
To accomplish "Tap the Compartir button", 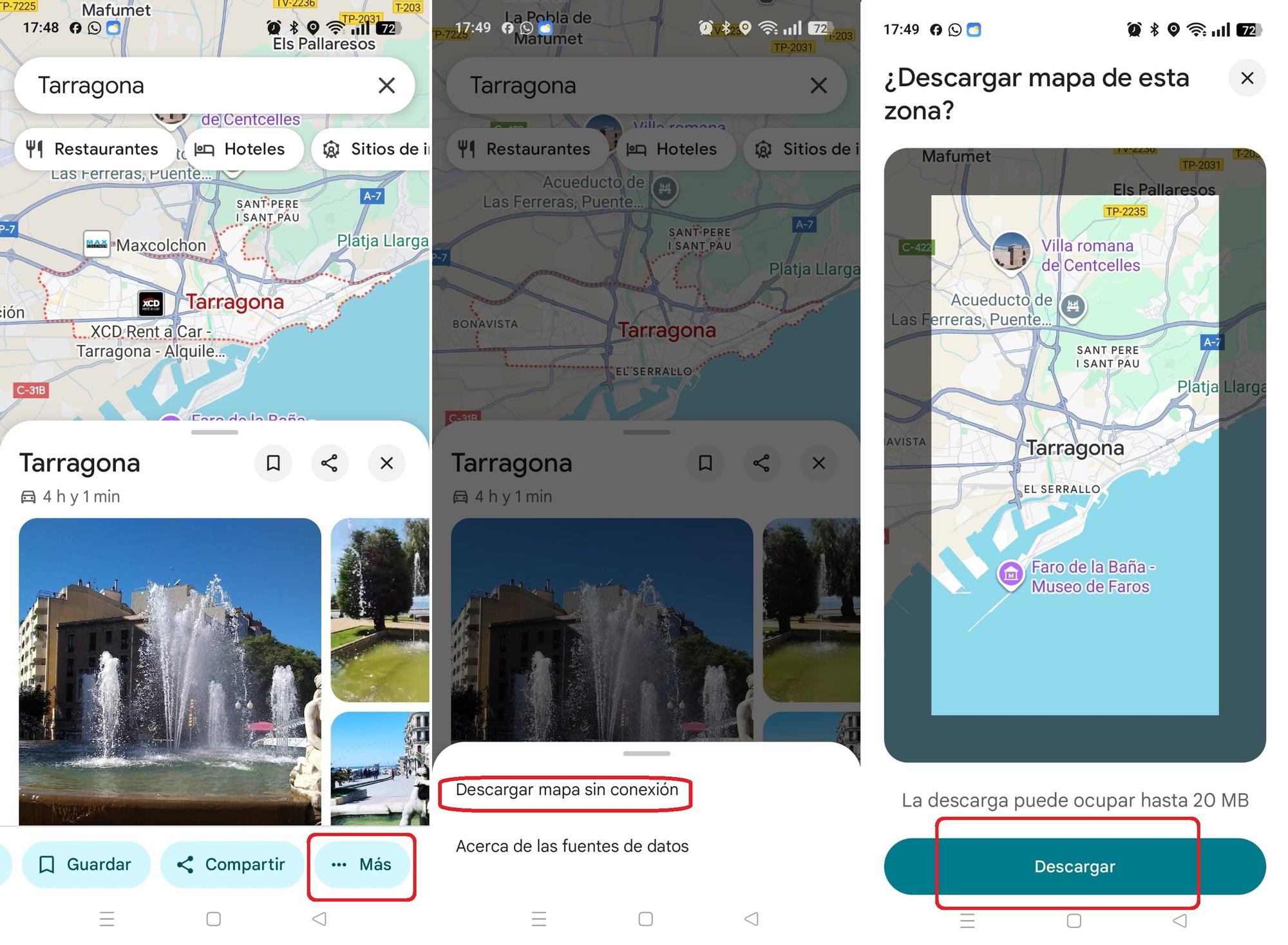I will 232,865.
